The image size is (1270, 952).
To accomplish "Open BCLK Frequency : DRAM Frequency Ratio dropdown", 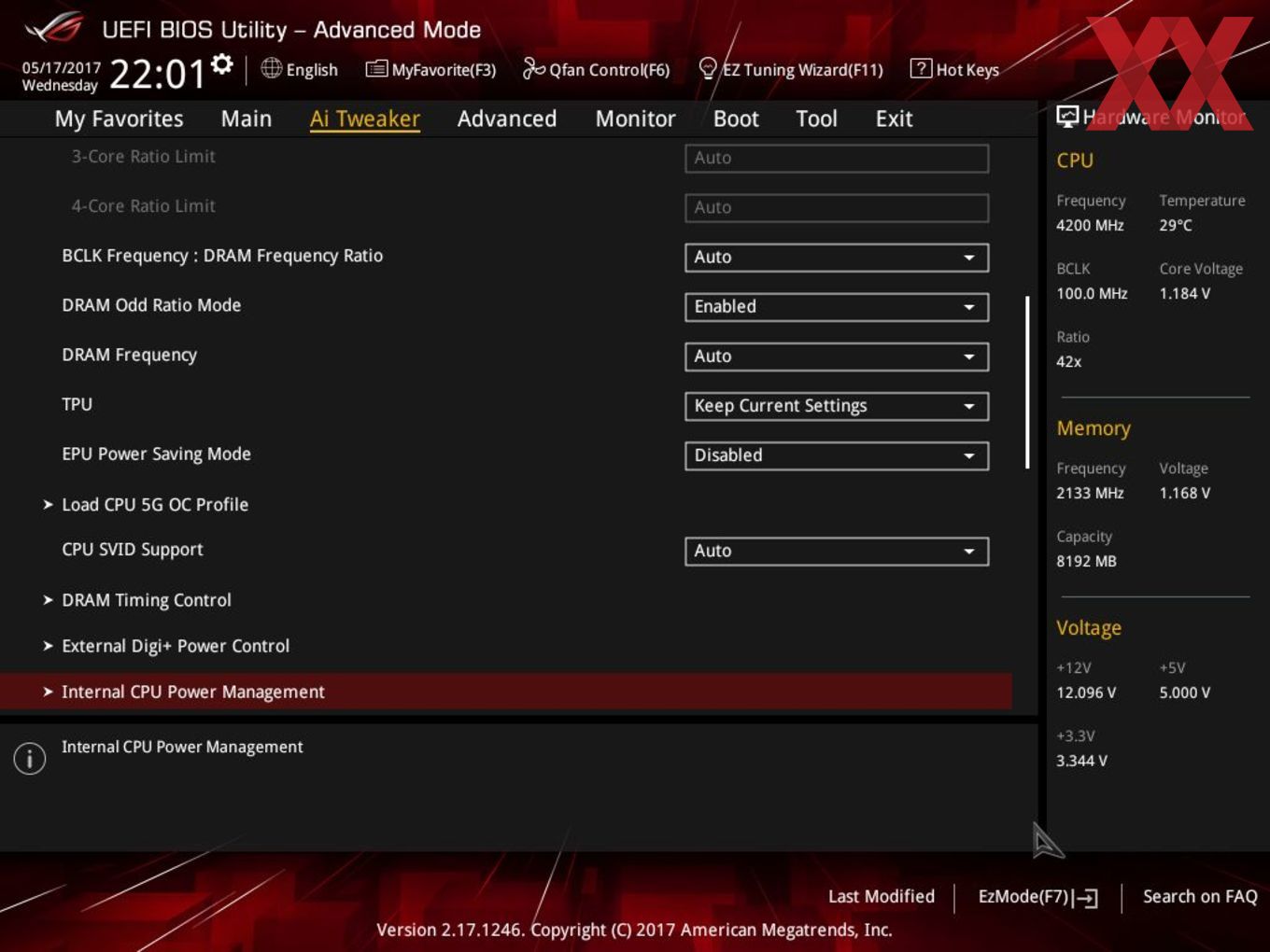I will tap(837, 258).
